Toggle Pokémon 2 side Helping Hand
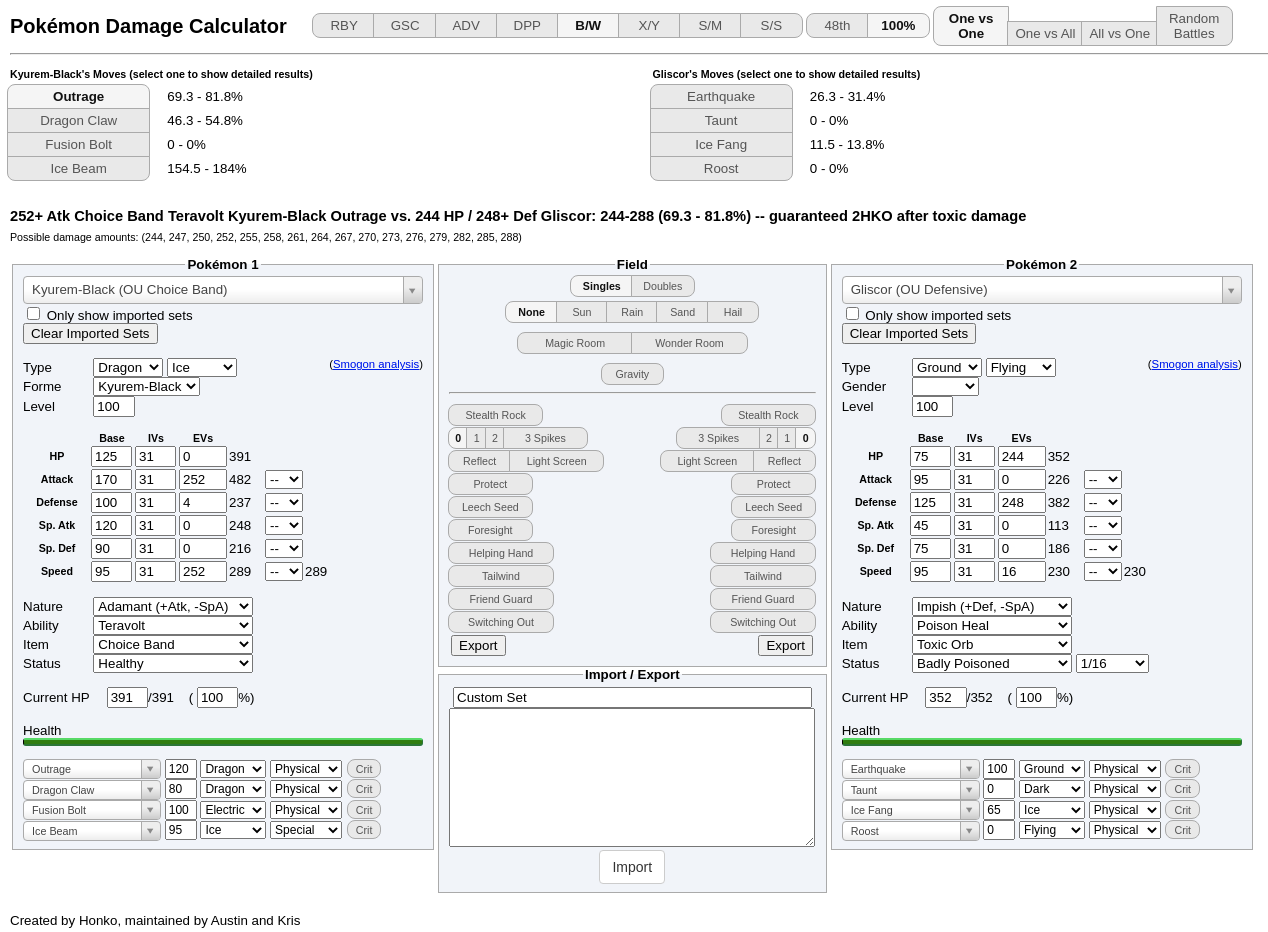The image size is (1268, 932). [x=762, y=553]
